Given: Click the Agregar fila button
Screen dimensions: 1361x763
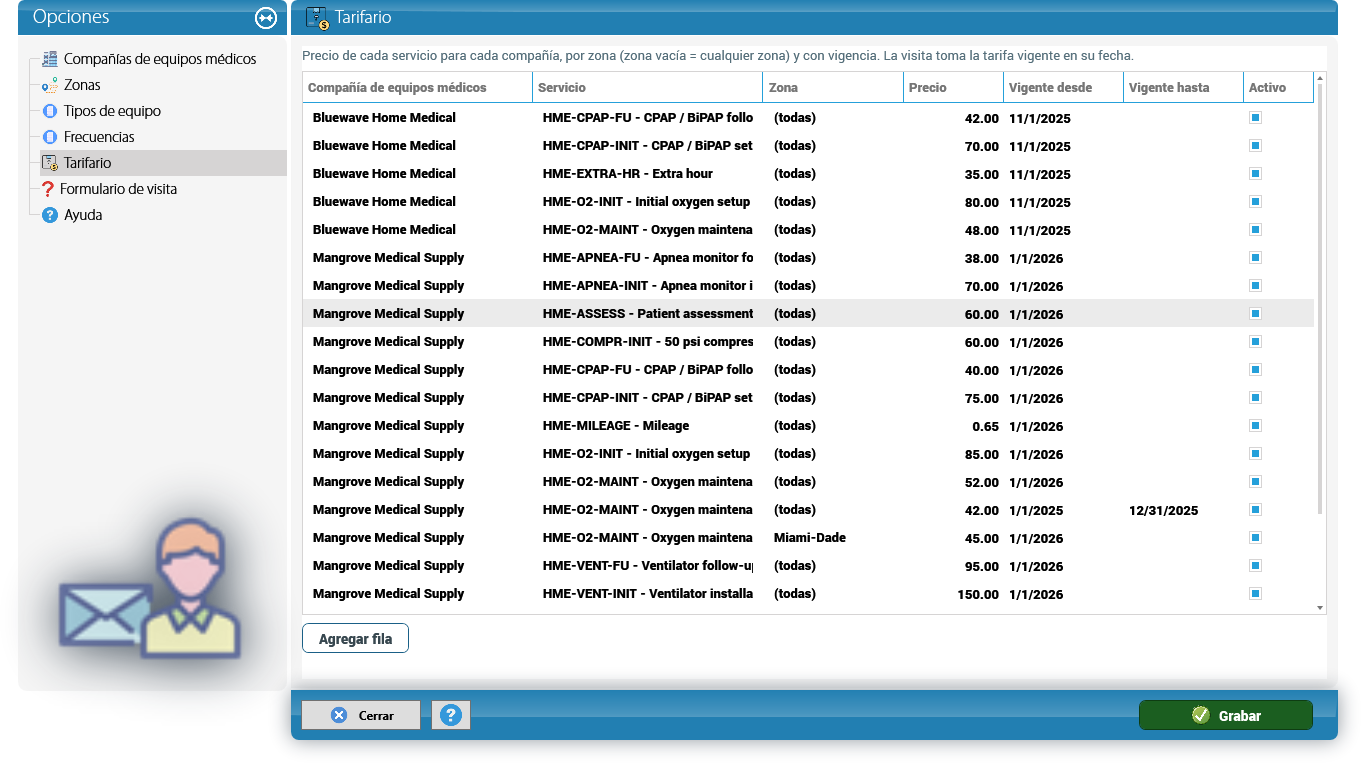Looking at the screenshot, I should [355, 638].
